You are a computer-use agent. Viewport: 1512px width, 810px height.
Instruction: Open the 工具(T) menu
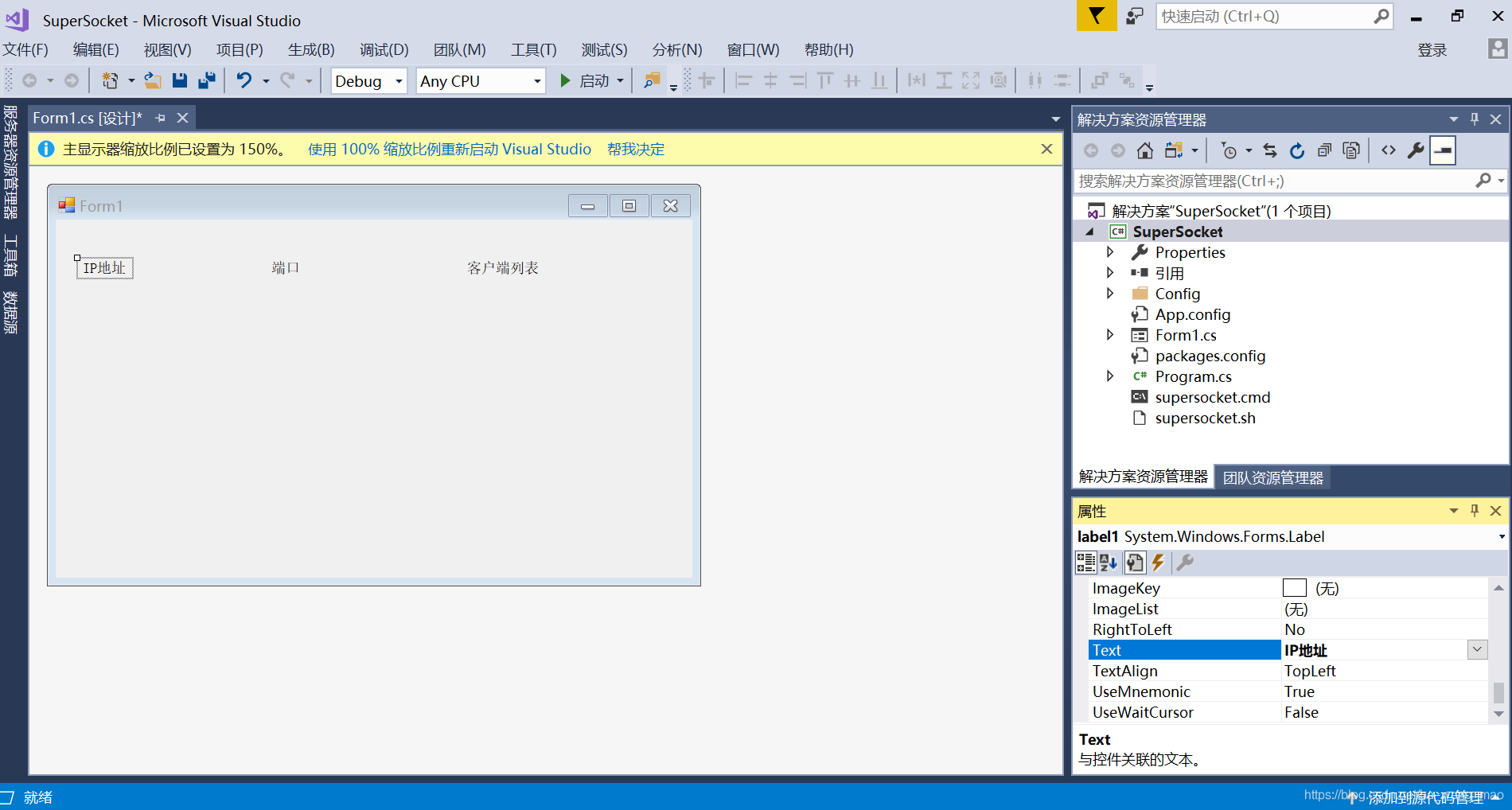pos(534,49)
